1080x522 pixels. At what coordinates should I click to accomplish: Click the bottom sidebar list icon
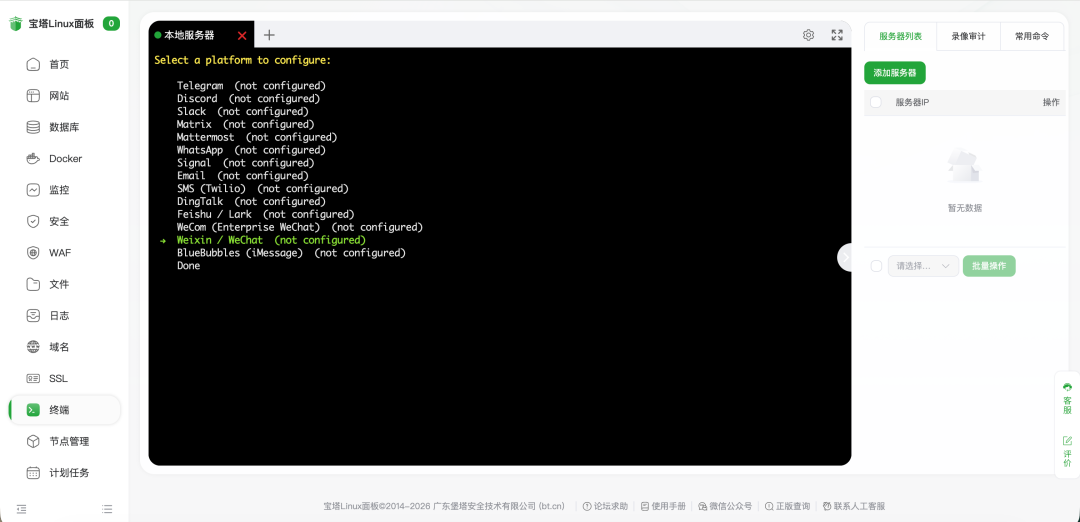point(107,509)
